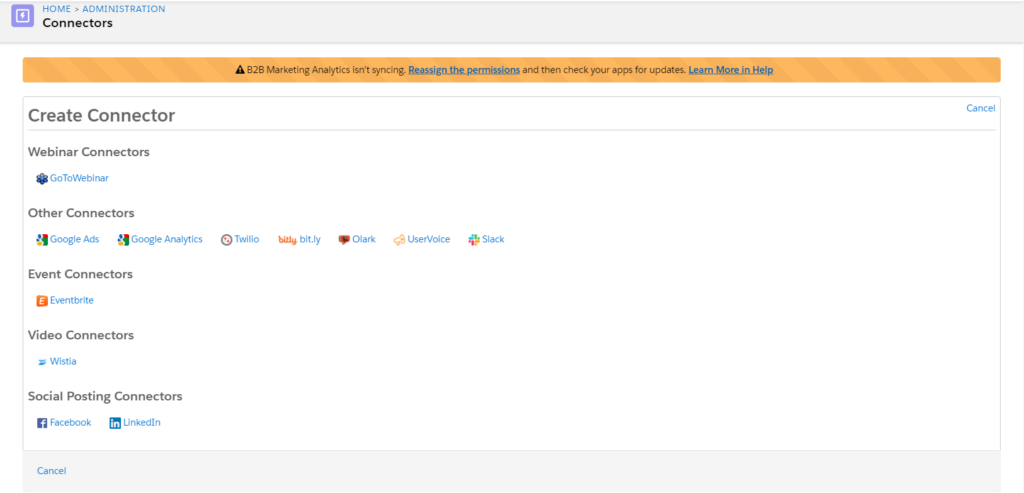Click the Event Connectors heading

pos(80,274)
